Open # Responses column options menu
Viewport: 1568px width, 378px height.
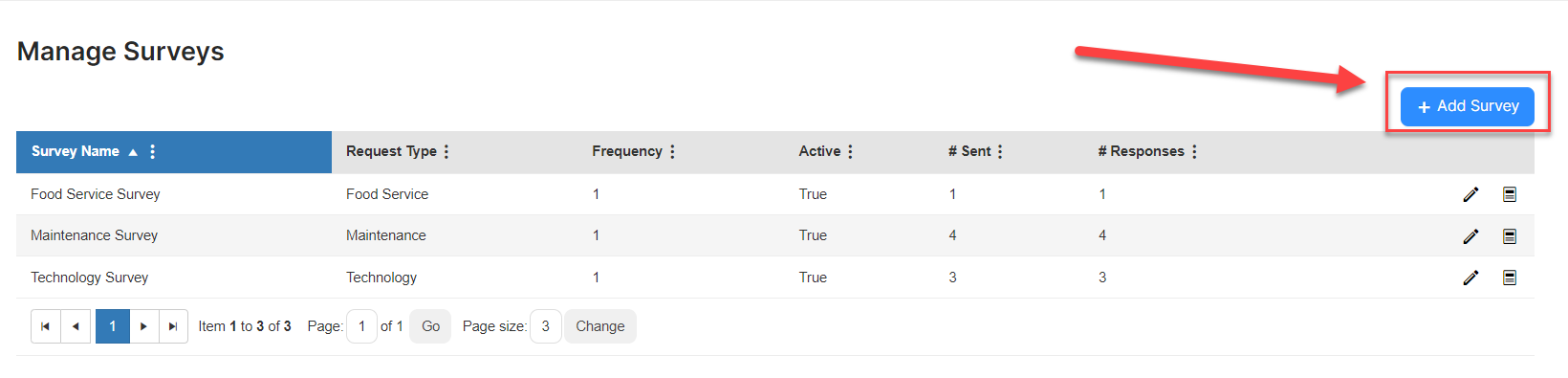pyautogui.click(x=1194, y=151)
